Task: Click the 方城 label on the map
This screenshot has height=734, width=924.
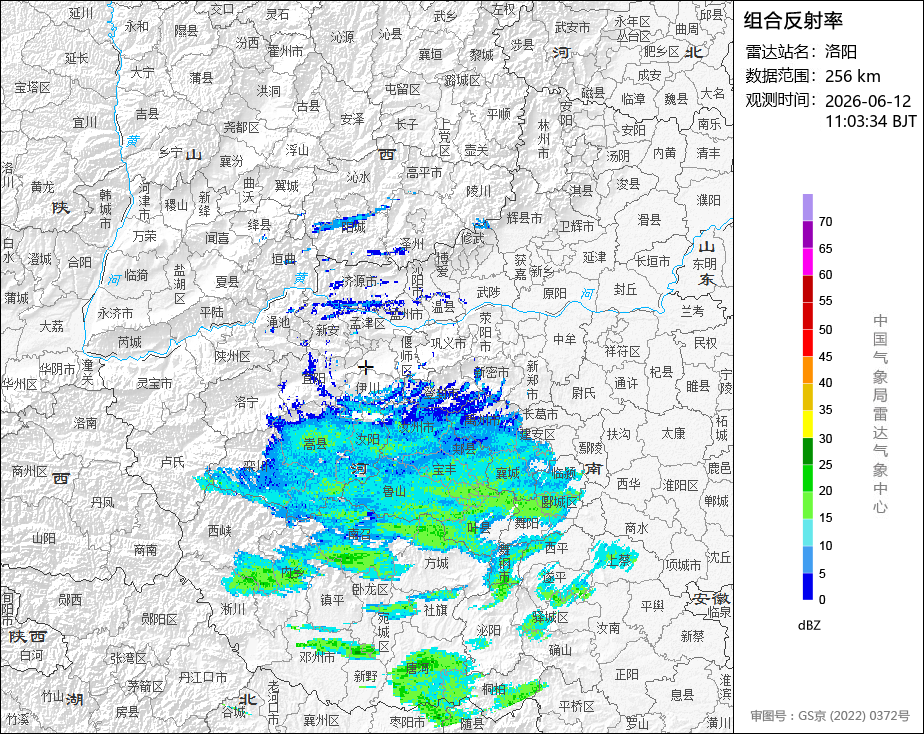Action: pos(437,563)
